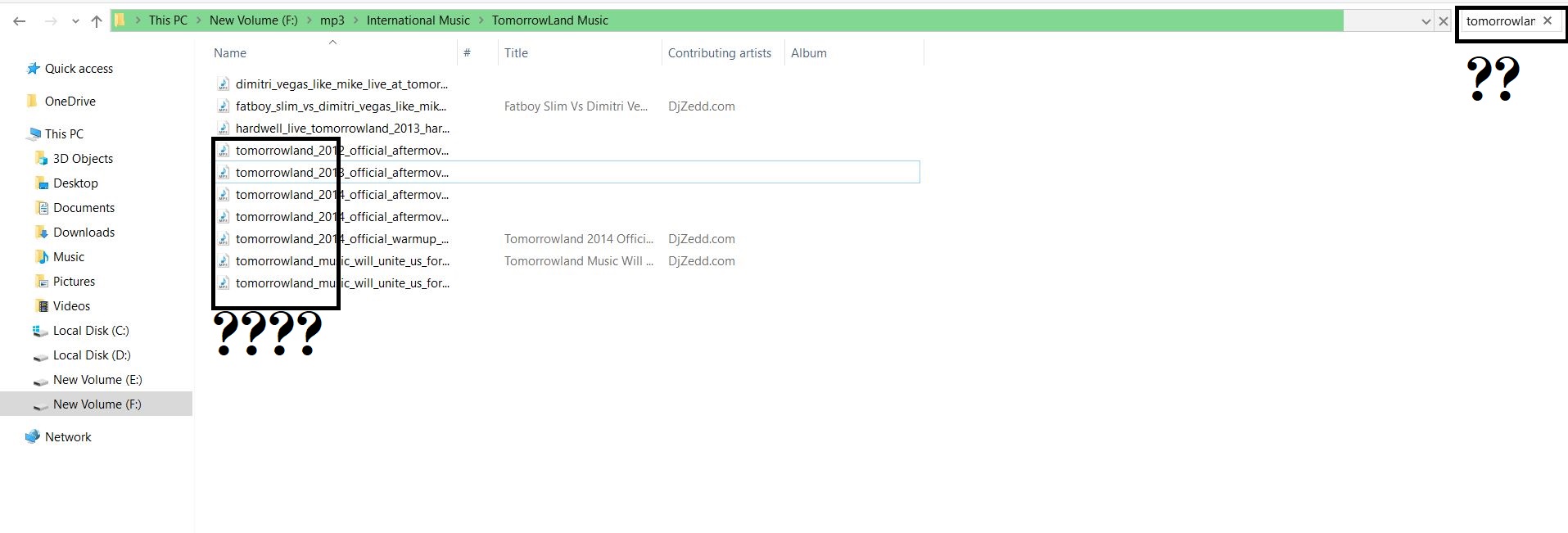The image size is (1568, 533).
Task: Expand chevron after International Music breadcrumb
Action: 481,20
